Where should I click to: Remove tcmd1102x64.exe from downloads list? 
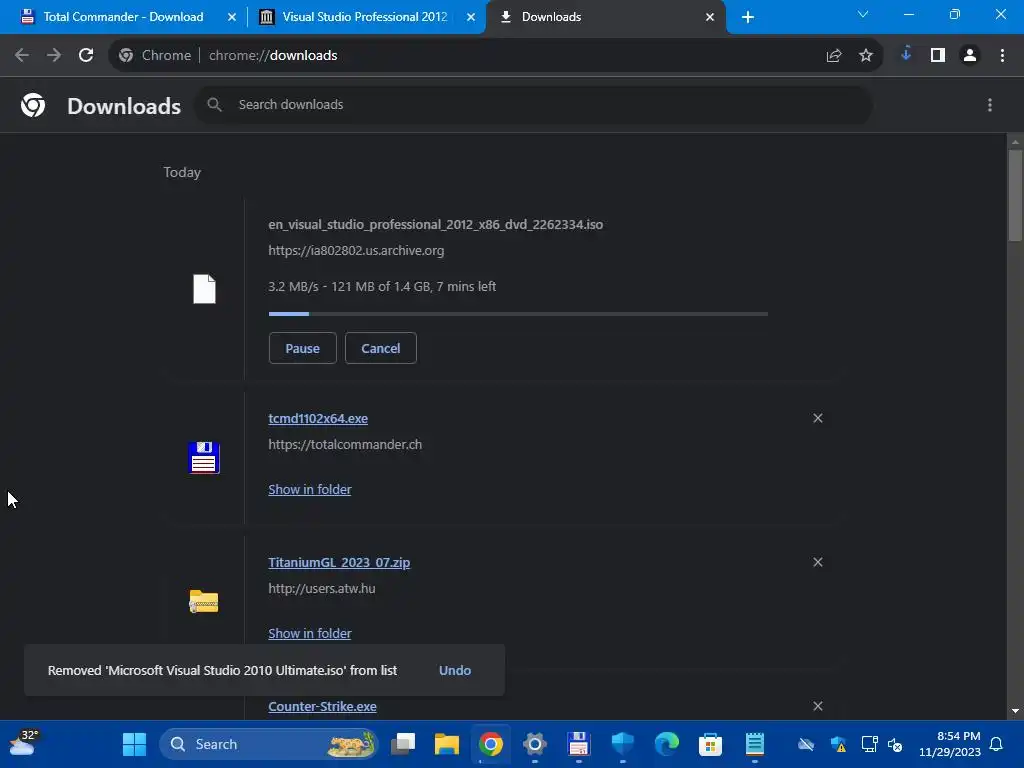point(818,418)
